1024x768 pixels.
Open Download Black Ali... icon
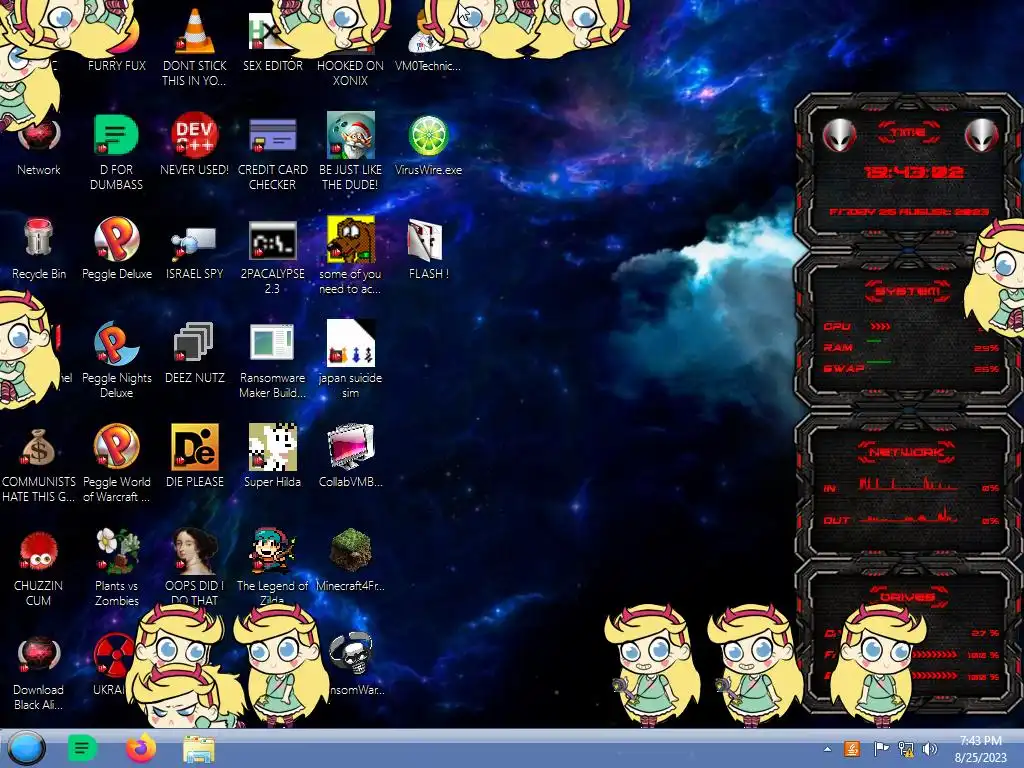(x=39, y=673)
